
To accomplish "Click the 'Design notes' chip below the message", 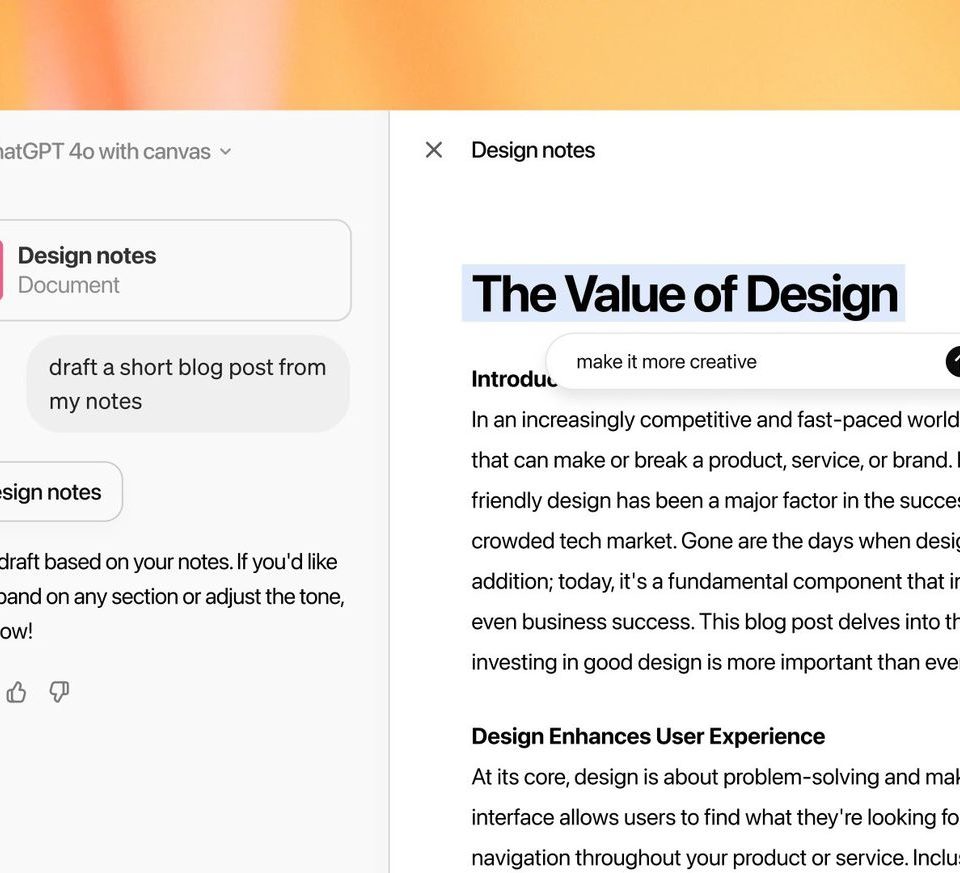I will click(55, 492).
